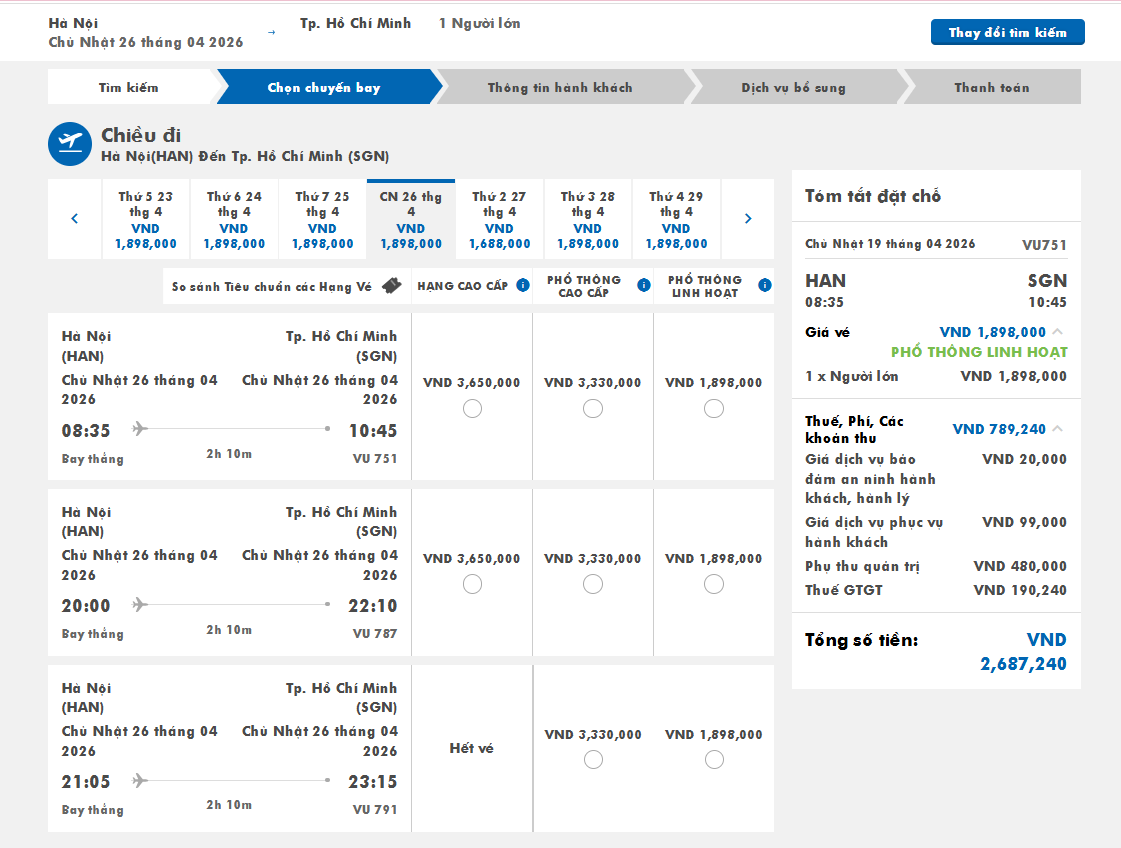The image size is (1121, 848).
Task: Collapse the Thuế, Phí breakdown chevron
Action: (x=1058, y=429)
